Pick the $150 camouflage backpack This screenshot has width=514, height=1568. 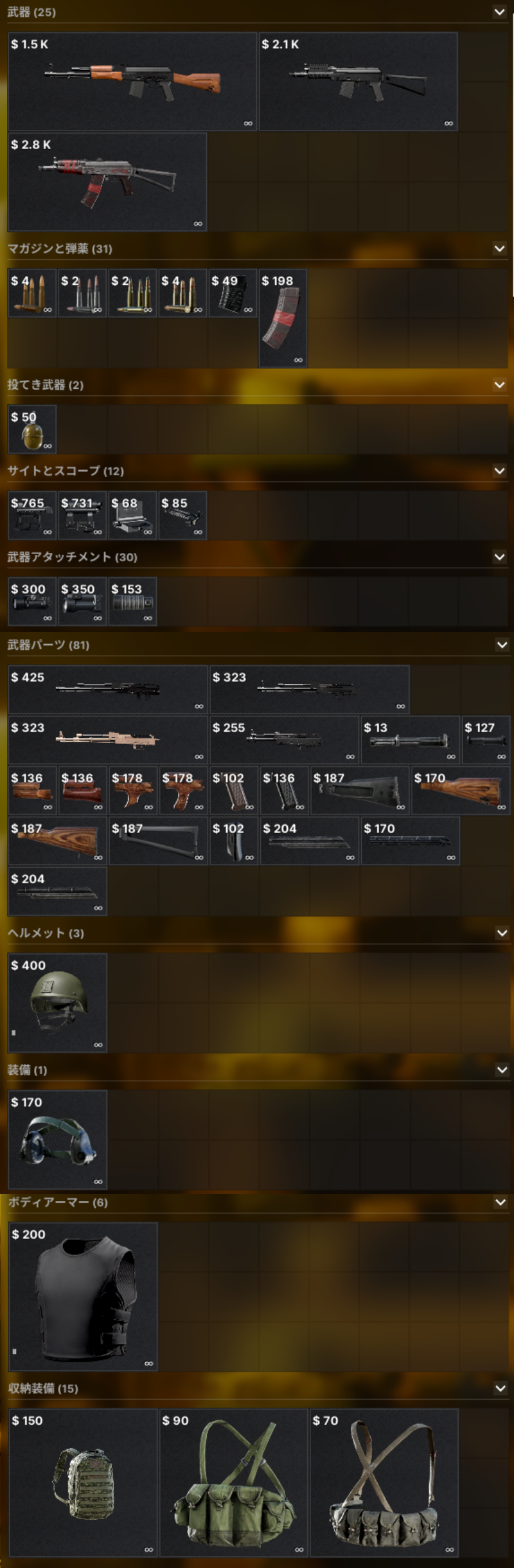[83, 1482]
